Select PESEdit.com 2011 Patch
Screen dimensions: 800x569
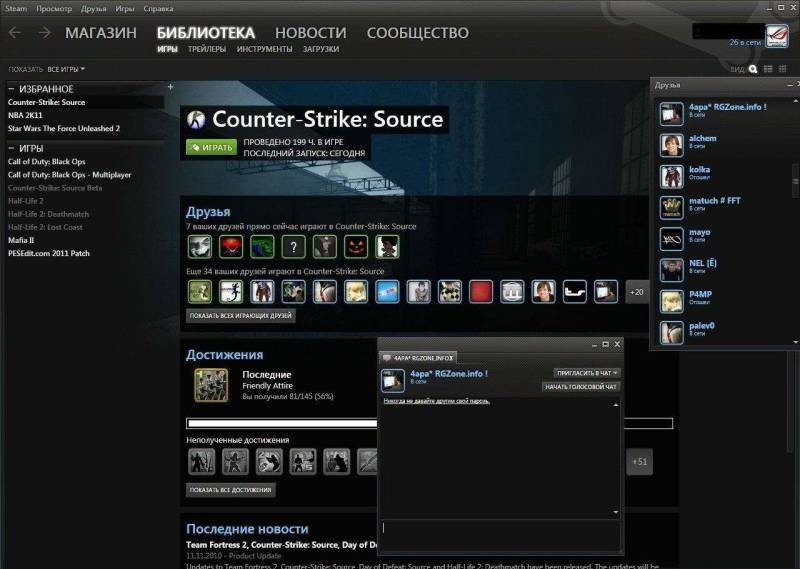tap(48, 254)
